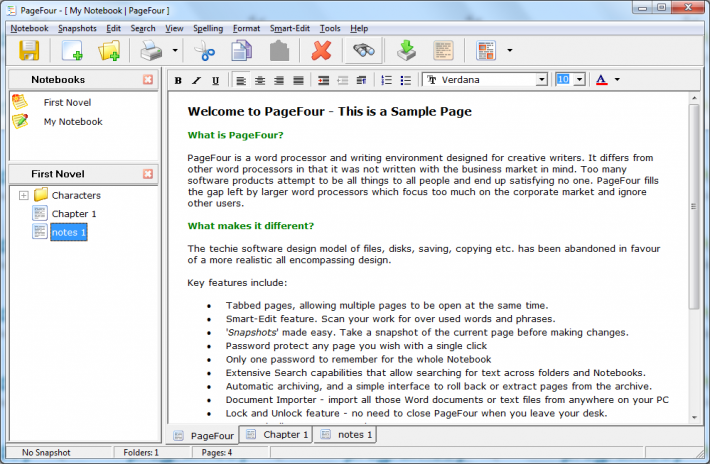Open the Notebook menu
Viewport: 710px width, 464px height.
[29, 28]
